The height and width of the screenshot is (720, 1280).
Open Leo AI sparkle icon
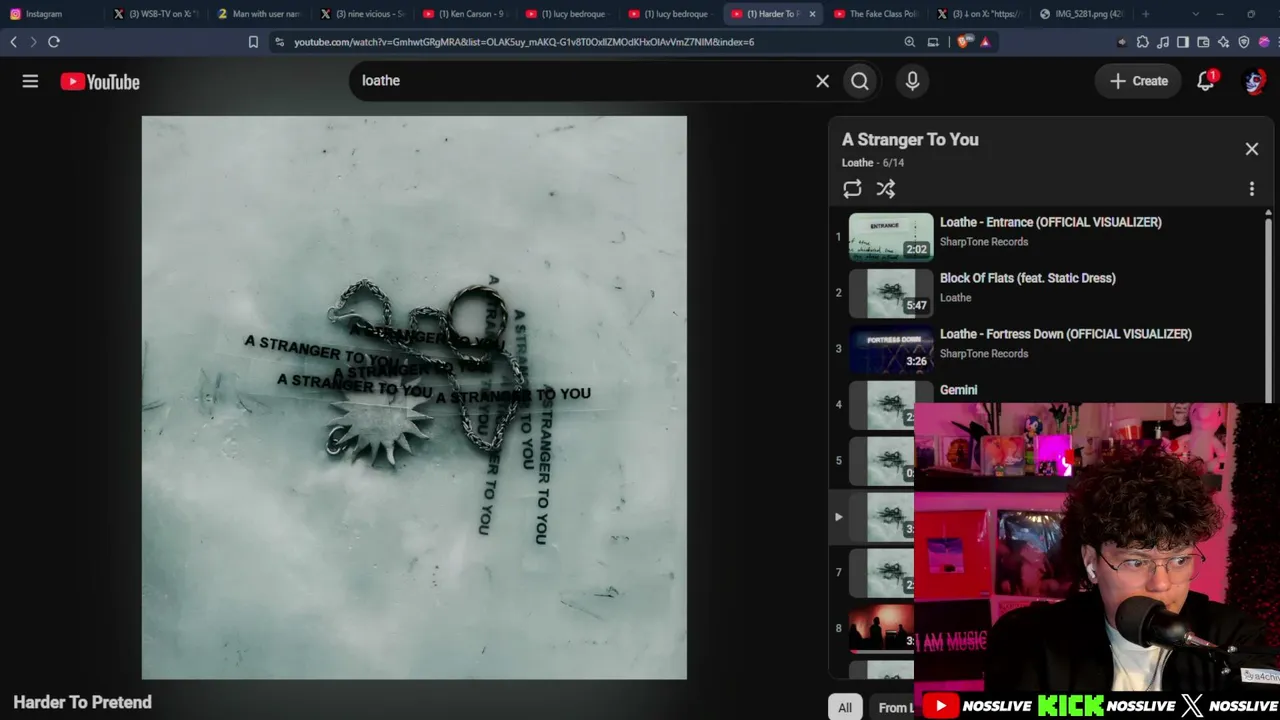pyautogui.click(x=1223, y=42)
